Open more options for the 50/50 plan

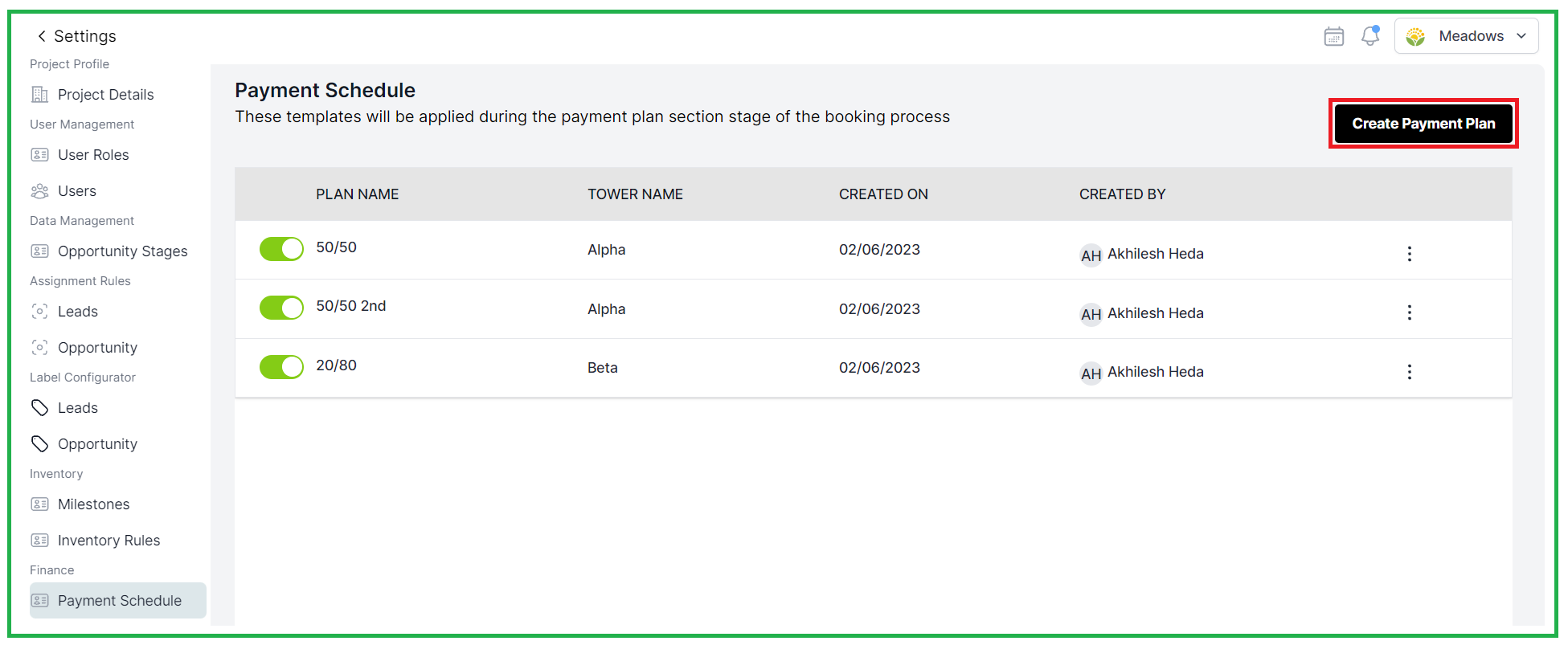[1409, 254]
